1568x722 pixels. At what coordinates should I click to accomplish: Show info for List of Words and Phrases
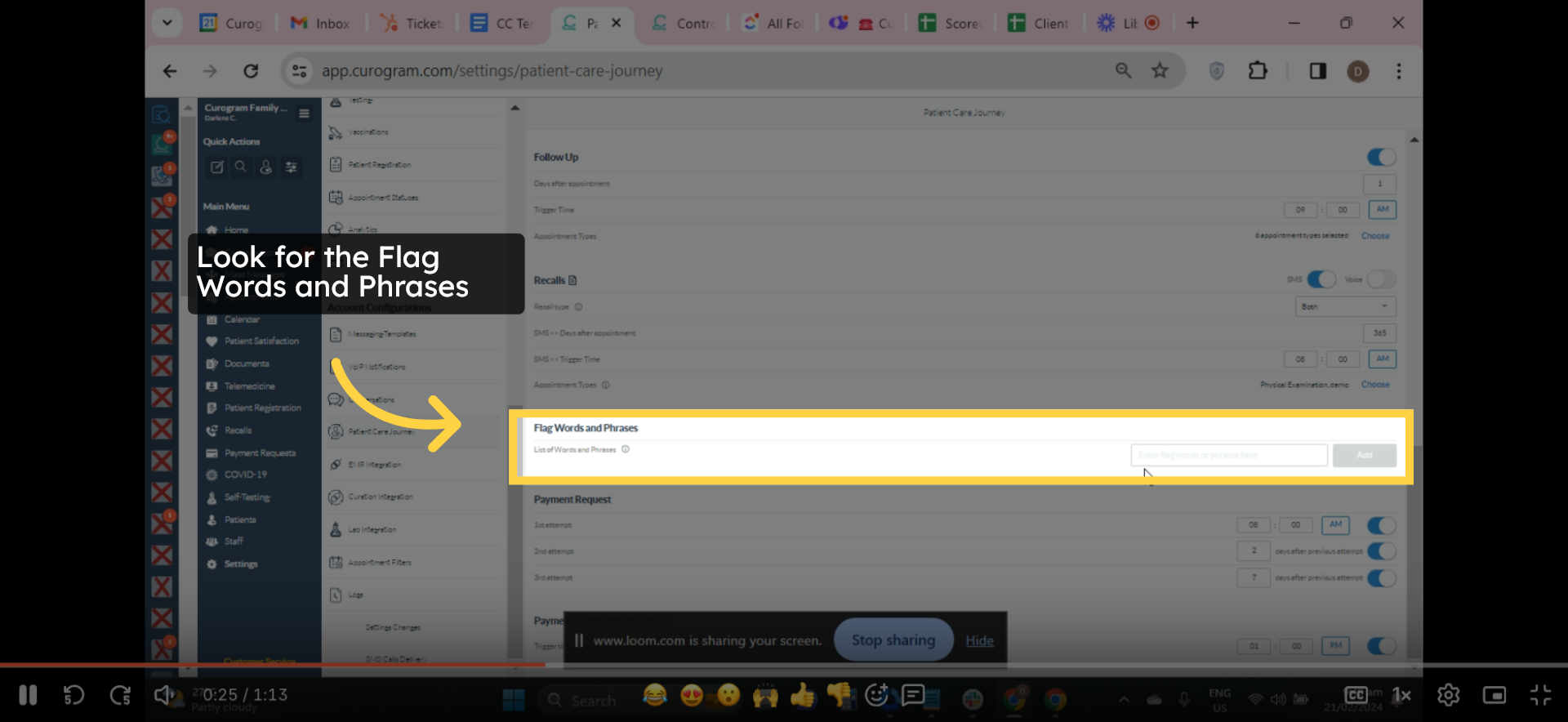tap(626, 449)
